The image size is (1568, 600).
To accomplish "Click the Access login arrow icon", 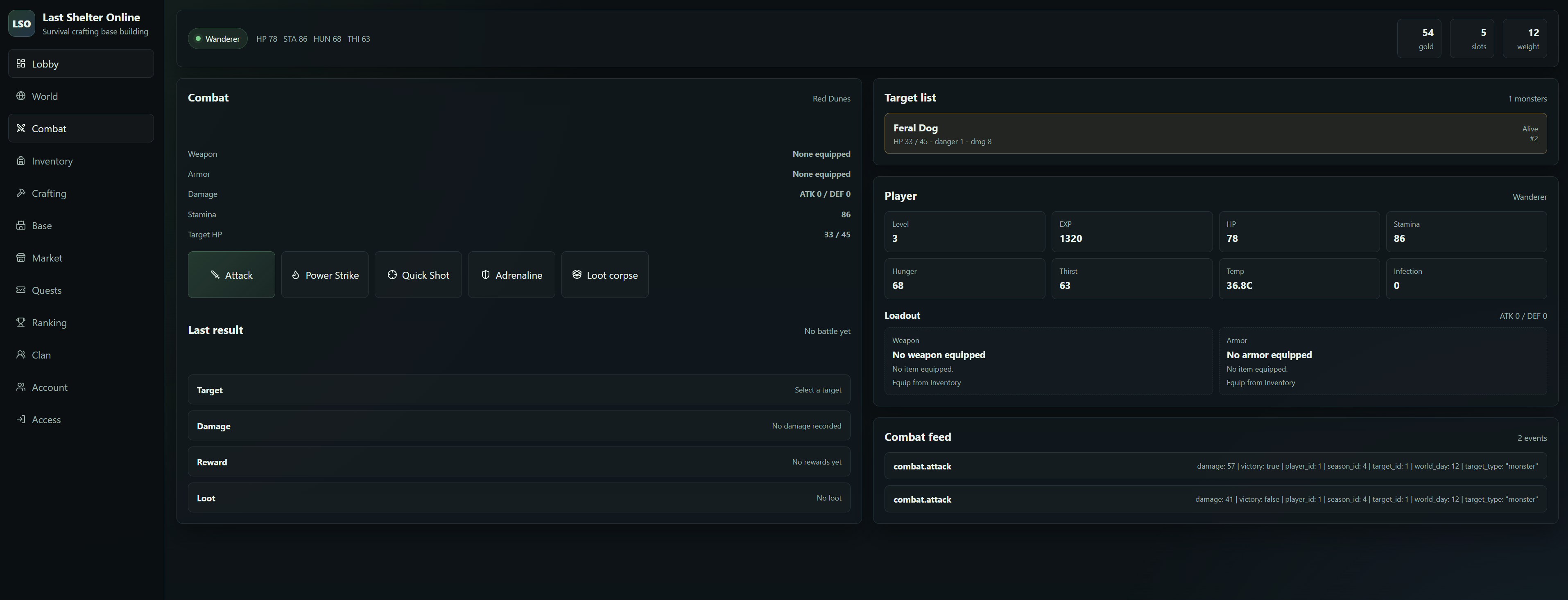I will point(21,419).
